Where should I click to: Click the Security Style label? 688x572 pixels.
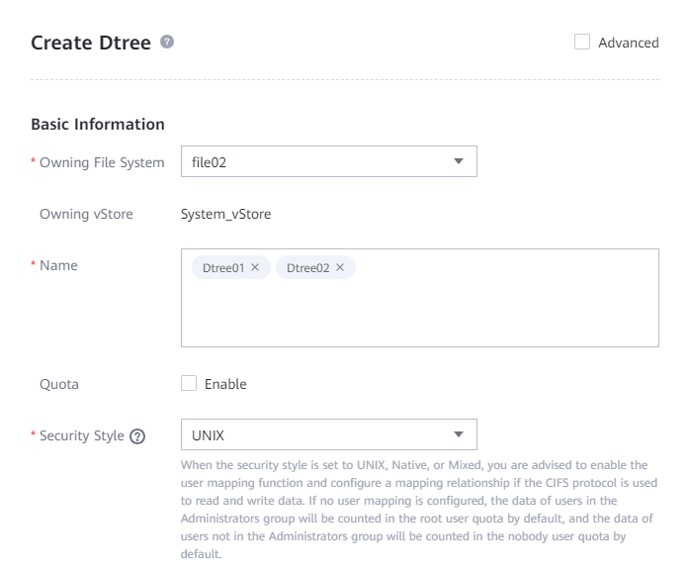(82, 436)
